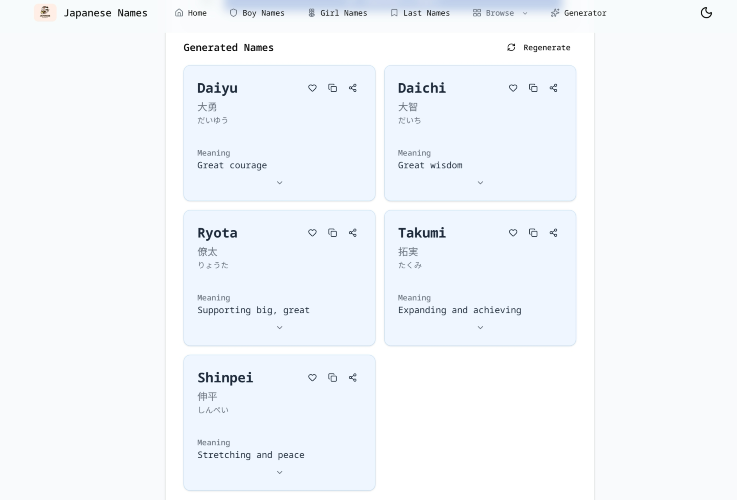Copy the Shinpei name
737x500 pixels.
pyautogui.click(x=332, y=378)
